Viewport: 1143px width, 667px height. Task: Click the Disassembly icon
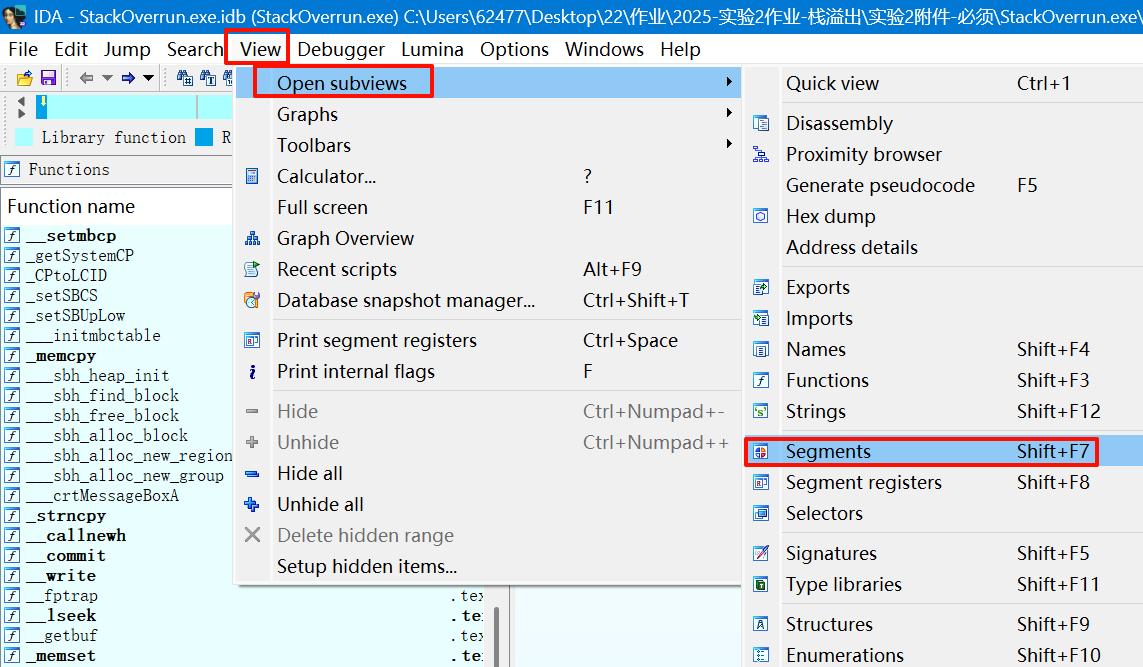click(761, 123)
